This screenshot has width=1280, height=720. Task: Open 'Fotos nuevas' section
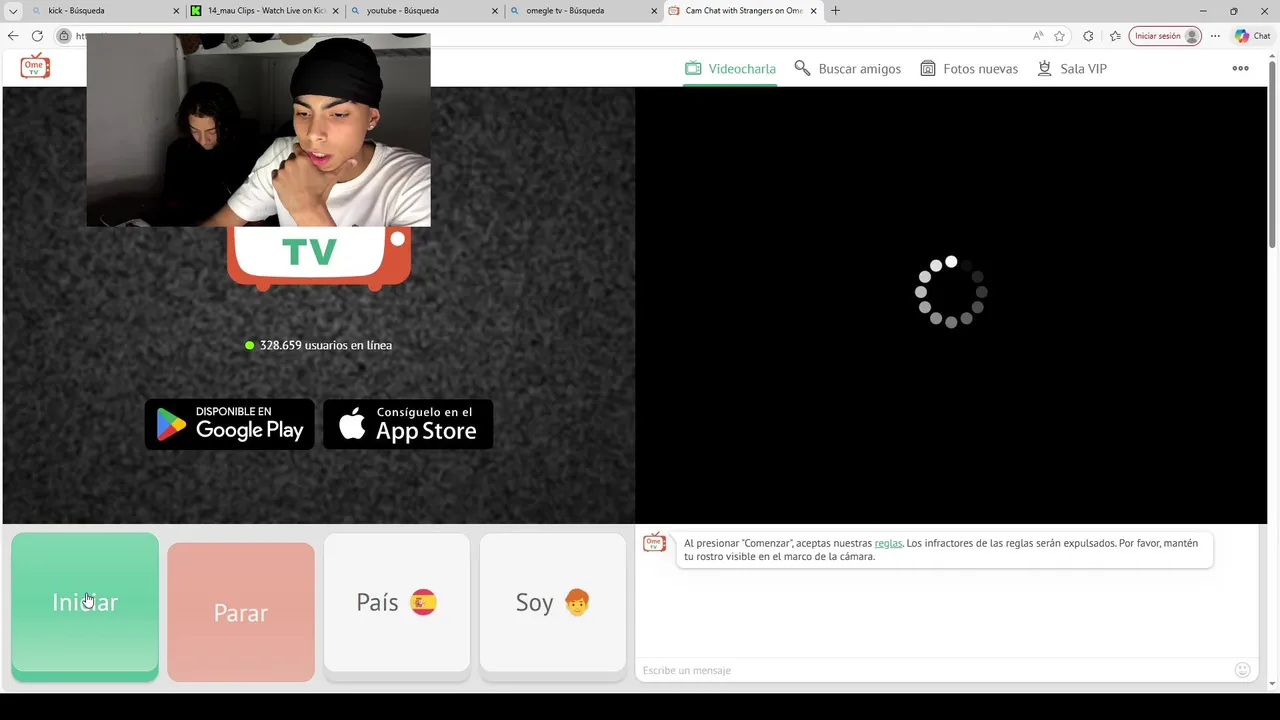(969, 69)
